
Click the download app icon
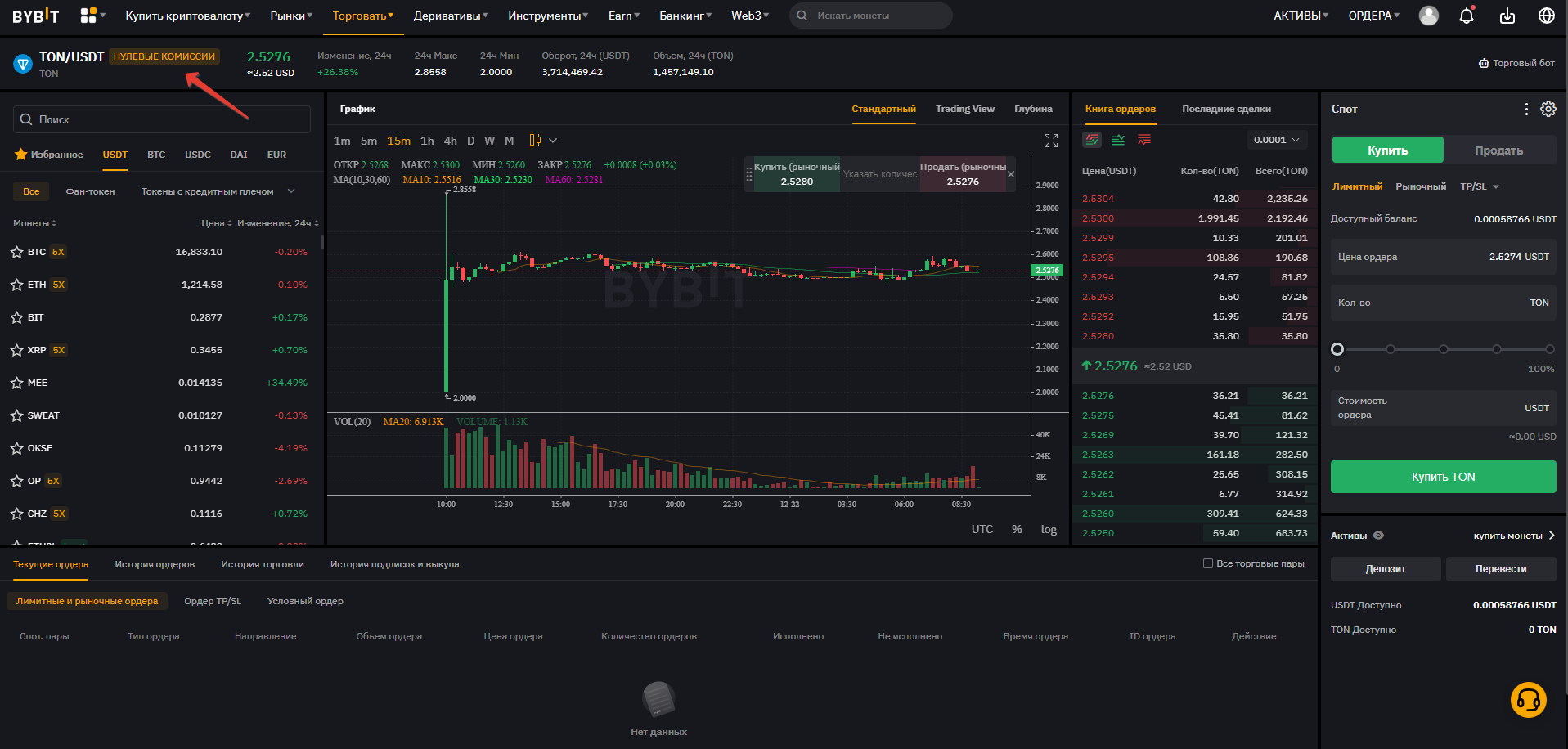point(1507,16)
